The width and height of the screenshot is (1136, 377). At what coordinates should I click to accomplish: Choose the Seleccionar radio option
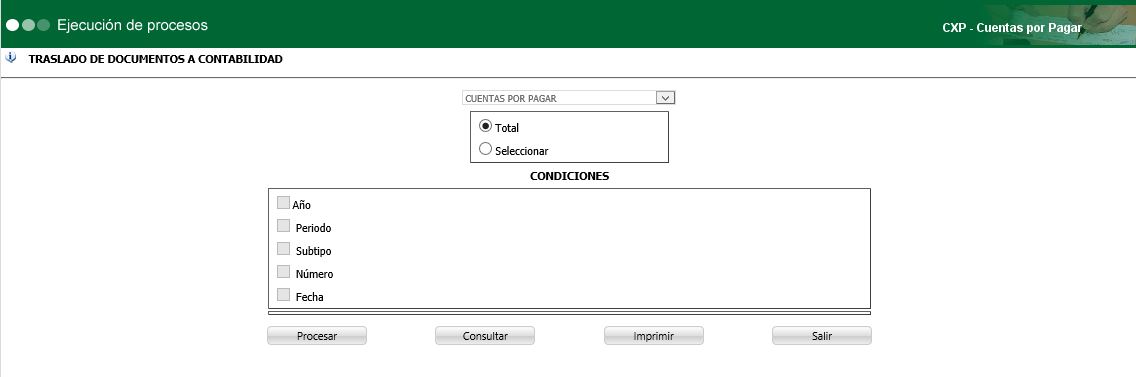pos(485,149)
